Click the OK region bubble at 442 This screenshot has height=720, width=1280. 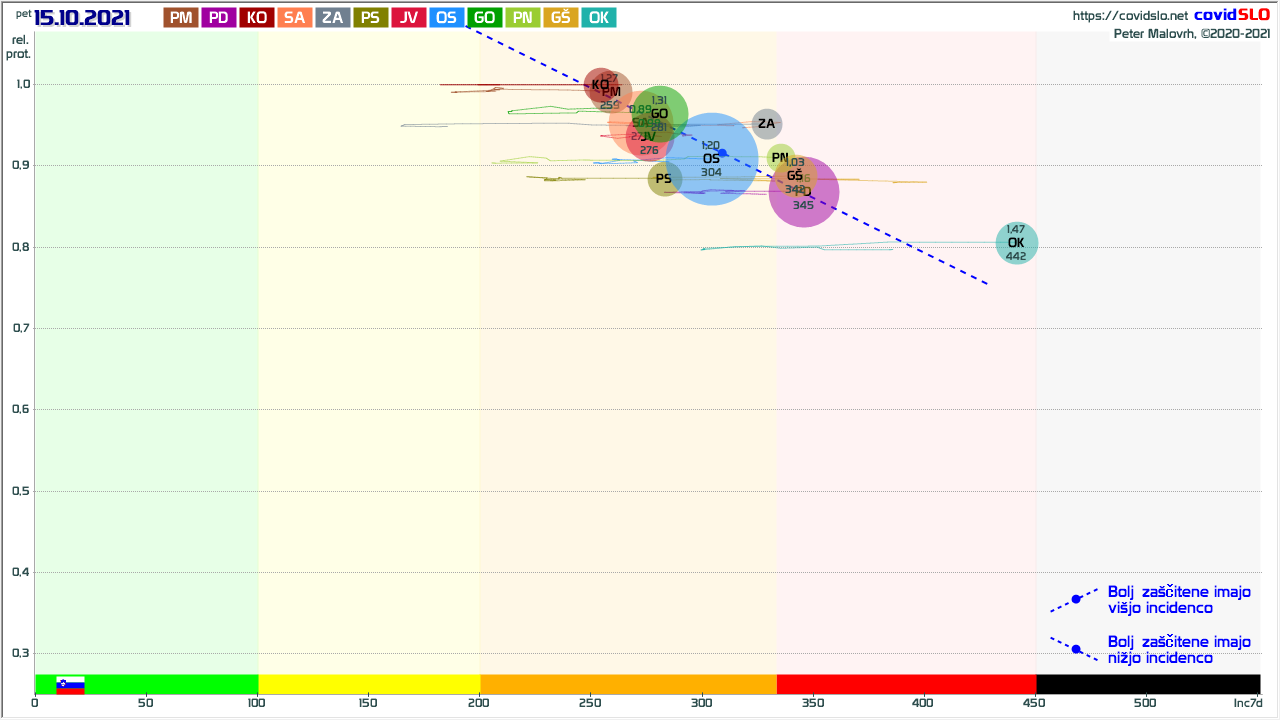[x=1016, y=243]
